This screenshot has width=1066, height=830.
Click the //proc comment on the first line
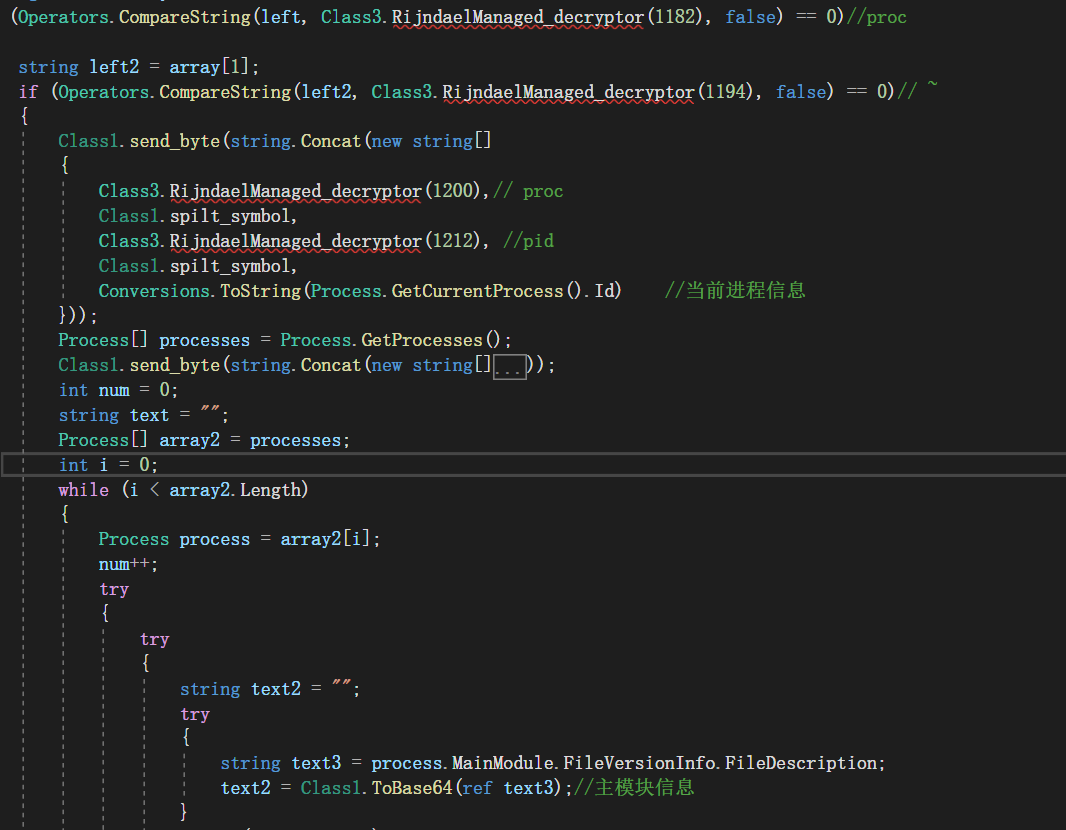(x=876, y=16)
